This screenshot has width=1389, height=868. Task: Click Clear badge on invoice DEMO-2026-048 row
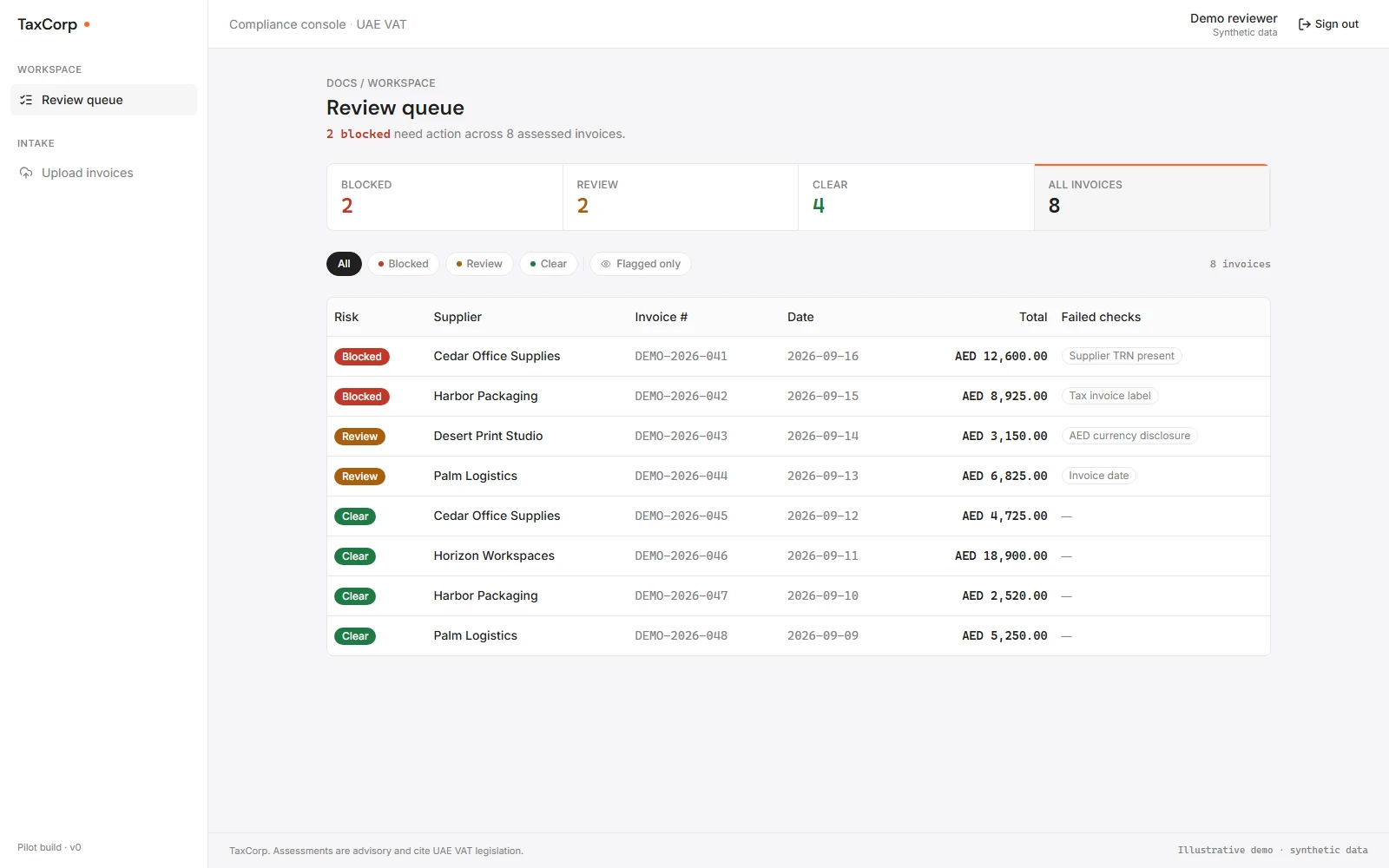click(355, 636)
